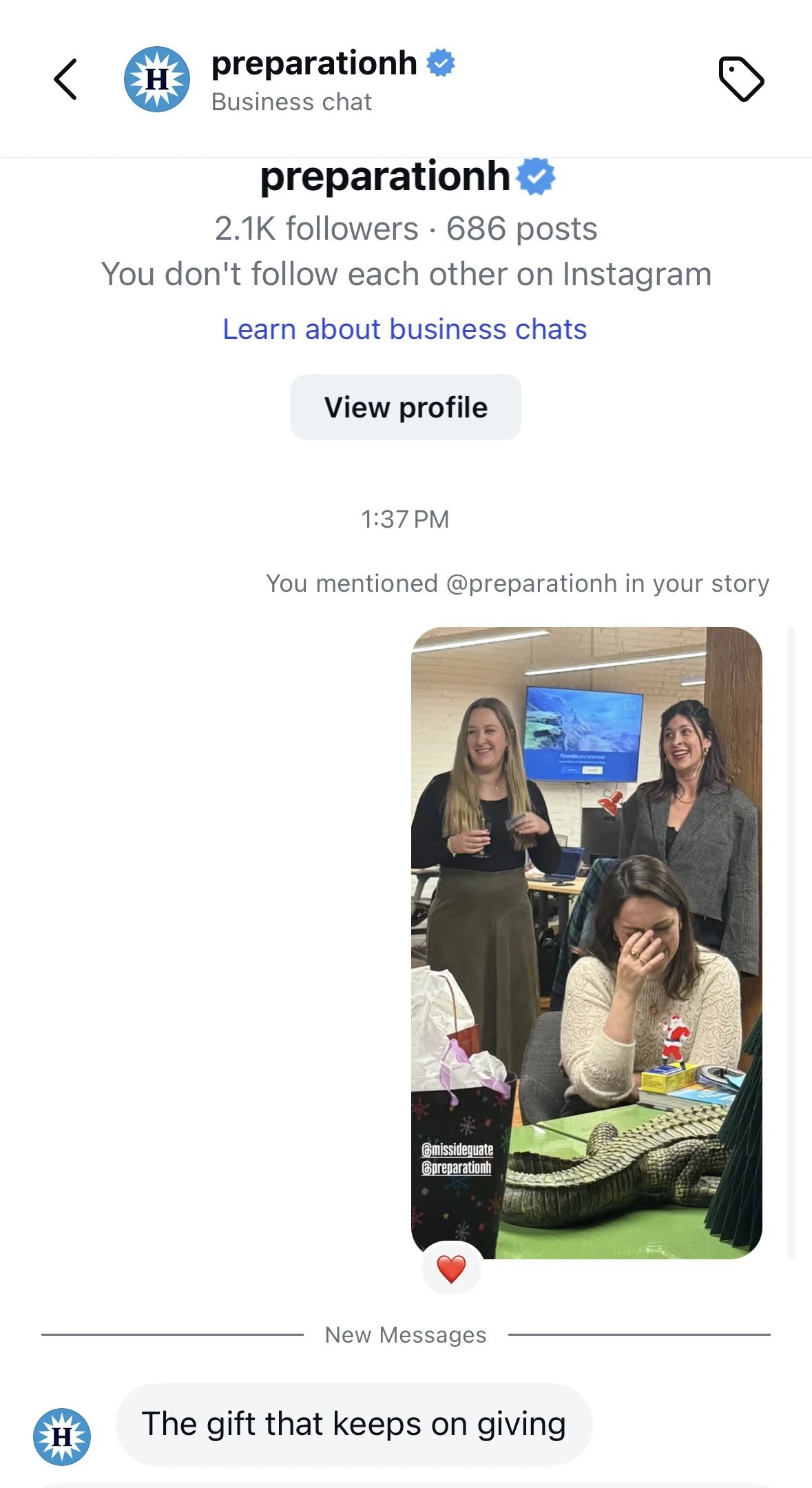Tap the 1:37 PM timestamp

[405, 519]
